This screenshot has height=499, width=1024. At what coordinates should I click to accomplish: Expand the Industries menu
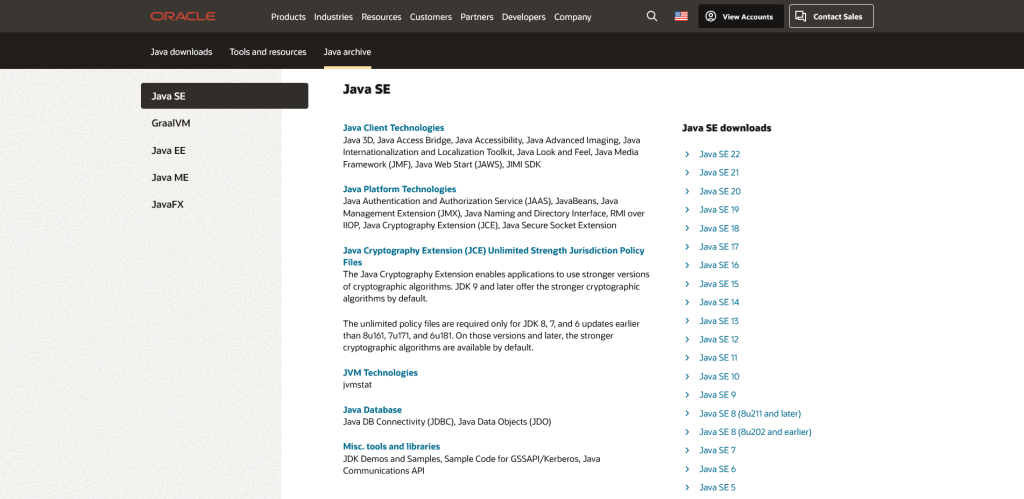[x=333, y=17]
